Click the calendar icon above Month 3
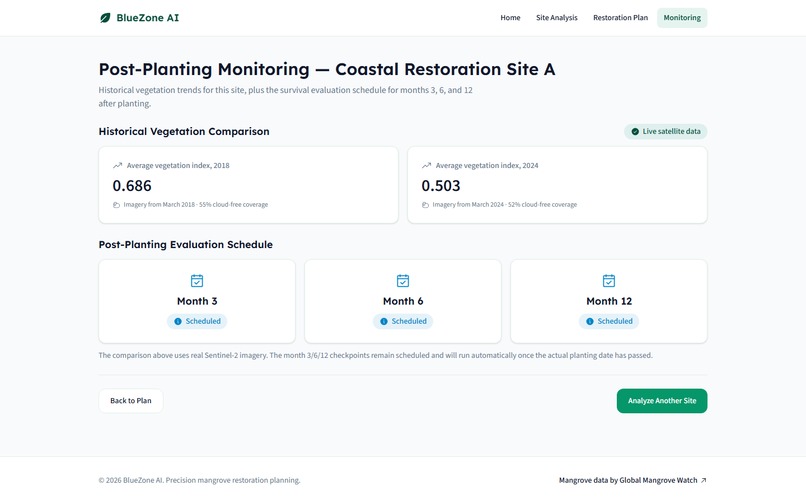Viewport: 806px width, 504px height. (x=197, y=281)
